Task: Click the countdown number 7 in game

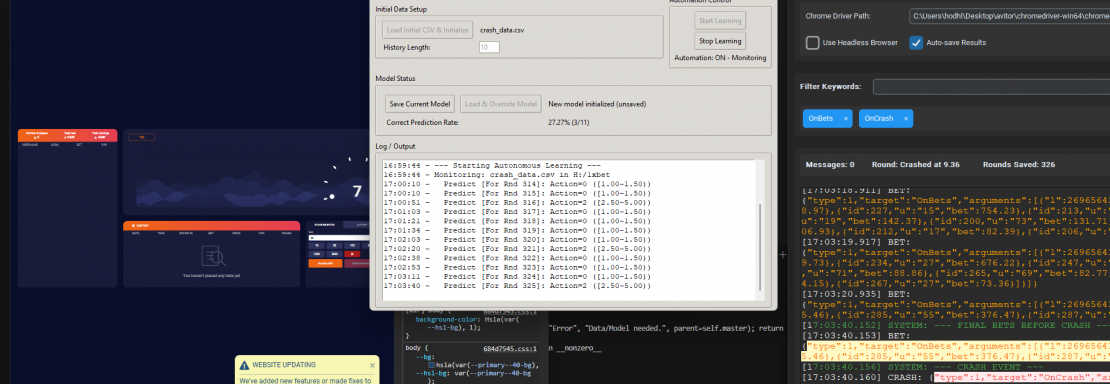Action: (x=357, y=191)
